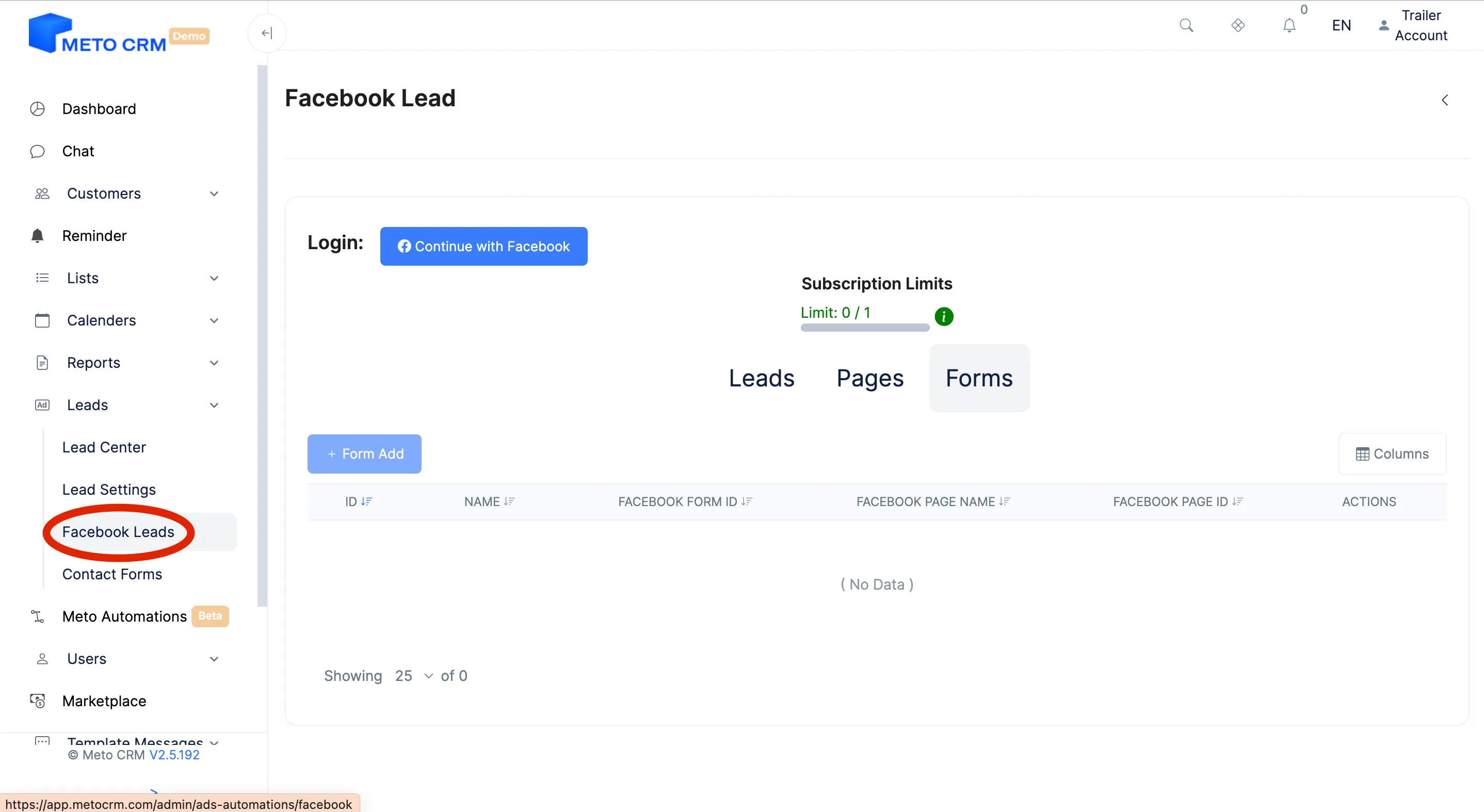Open Dashboard from sidebar
This screenshot has width=1484, height=812.
tap(99, 109)
